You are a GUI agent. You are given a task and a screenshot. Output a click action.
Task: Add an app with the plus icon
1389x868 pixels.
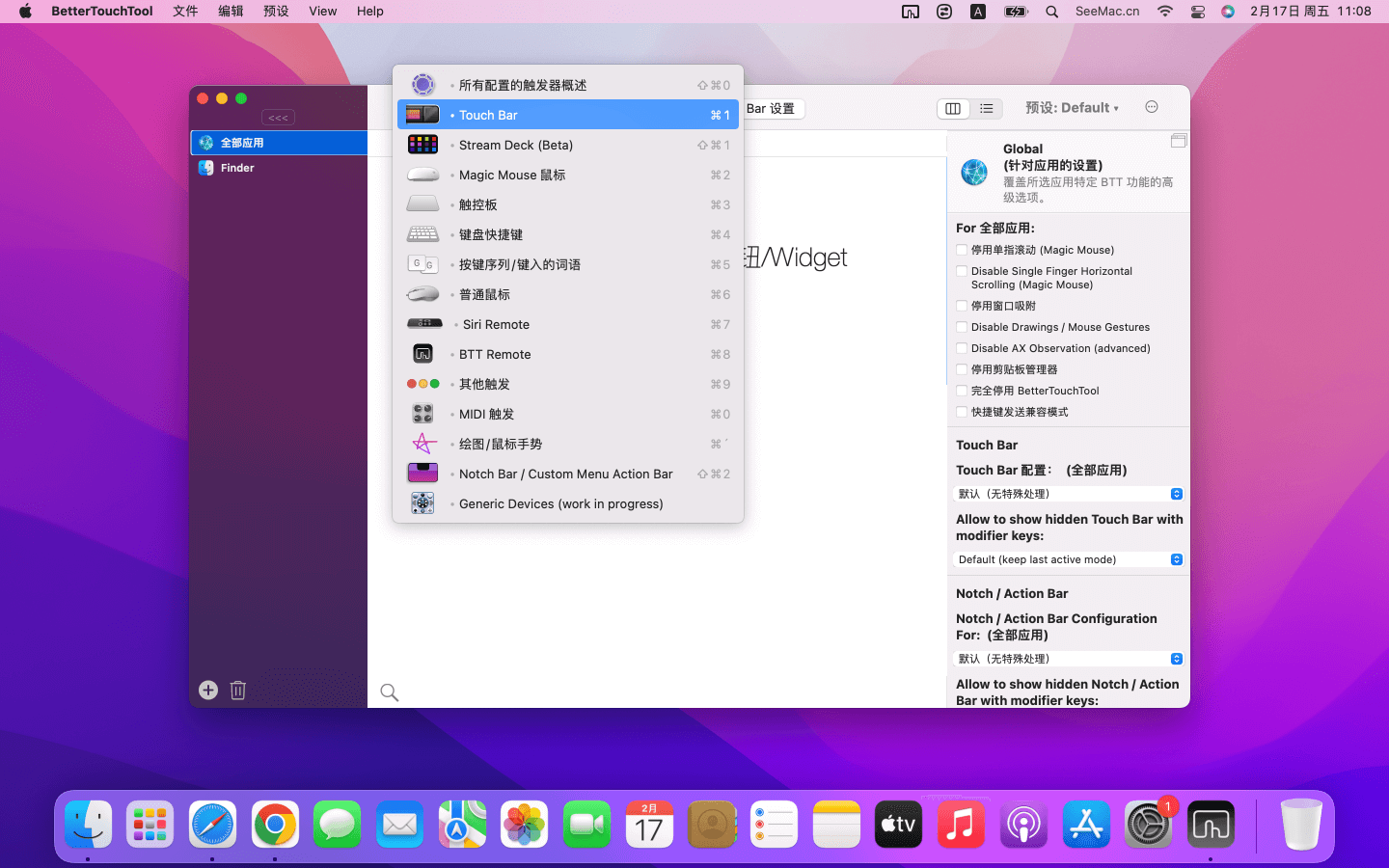click(x=208, y=690)
